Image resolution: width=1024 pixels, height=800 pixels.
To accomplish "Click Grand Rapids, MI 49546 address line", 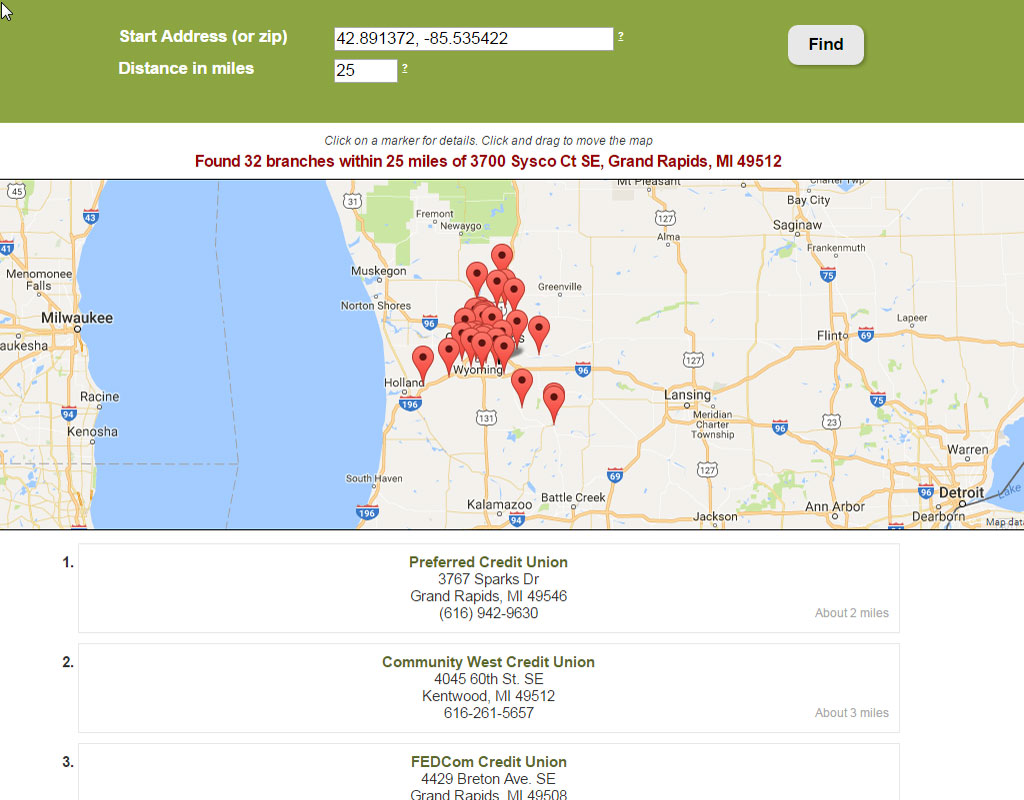I will pyautogui.click(x=488, y=596).
